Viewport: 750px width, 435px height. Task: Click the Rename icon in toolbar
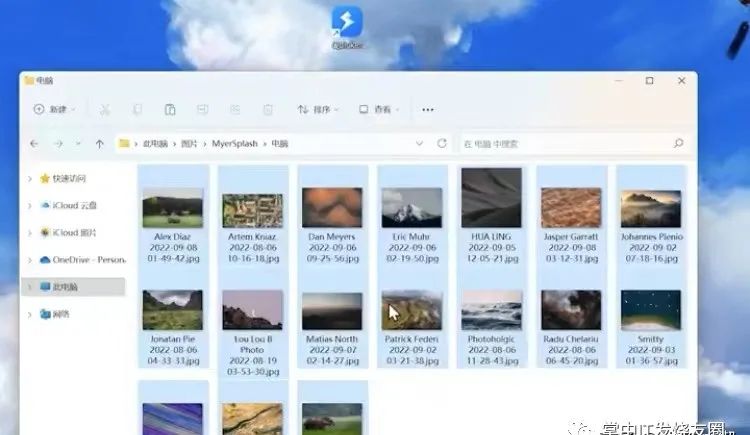click(202, 110)
